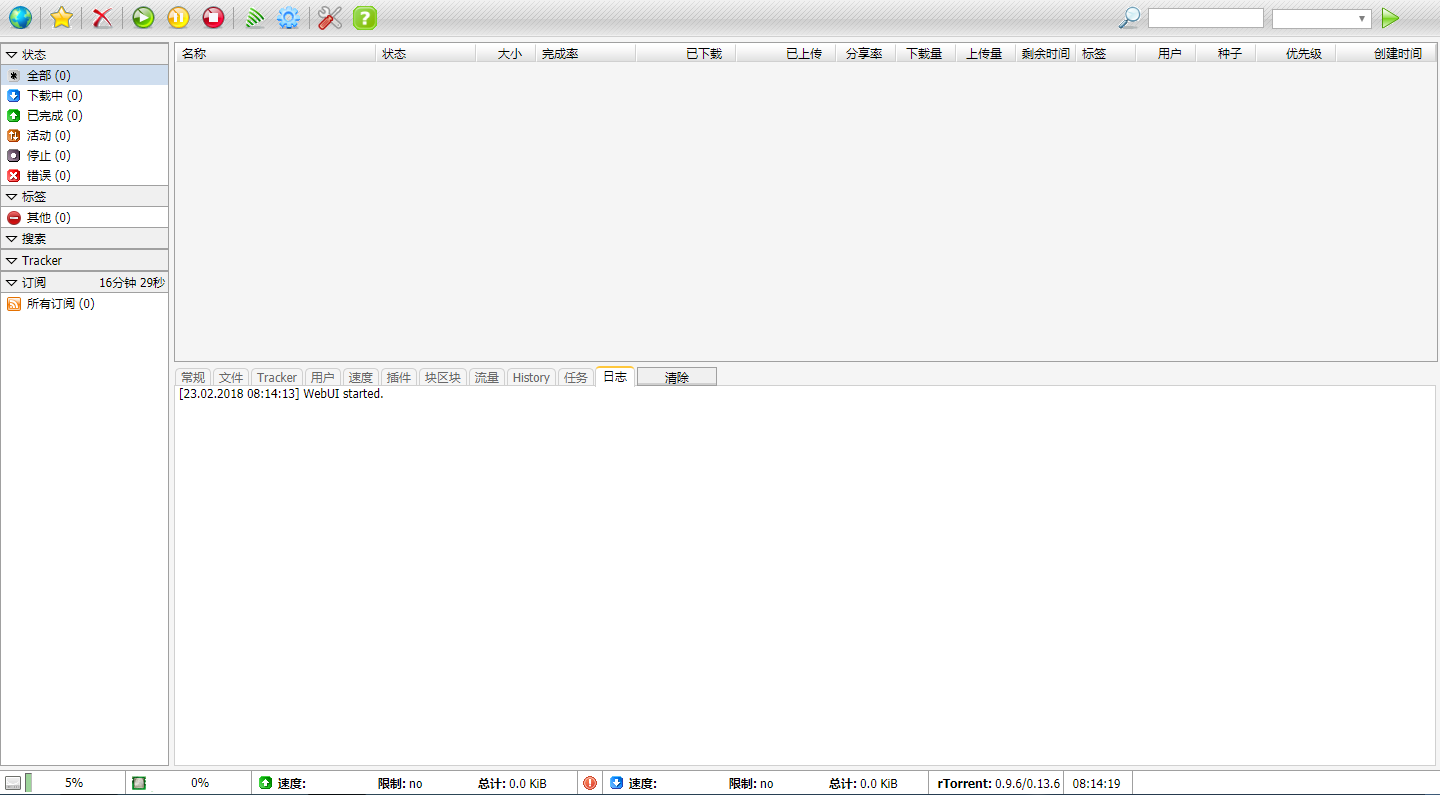
Task: Switch to the 日志 tab
Action: 615,376
